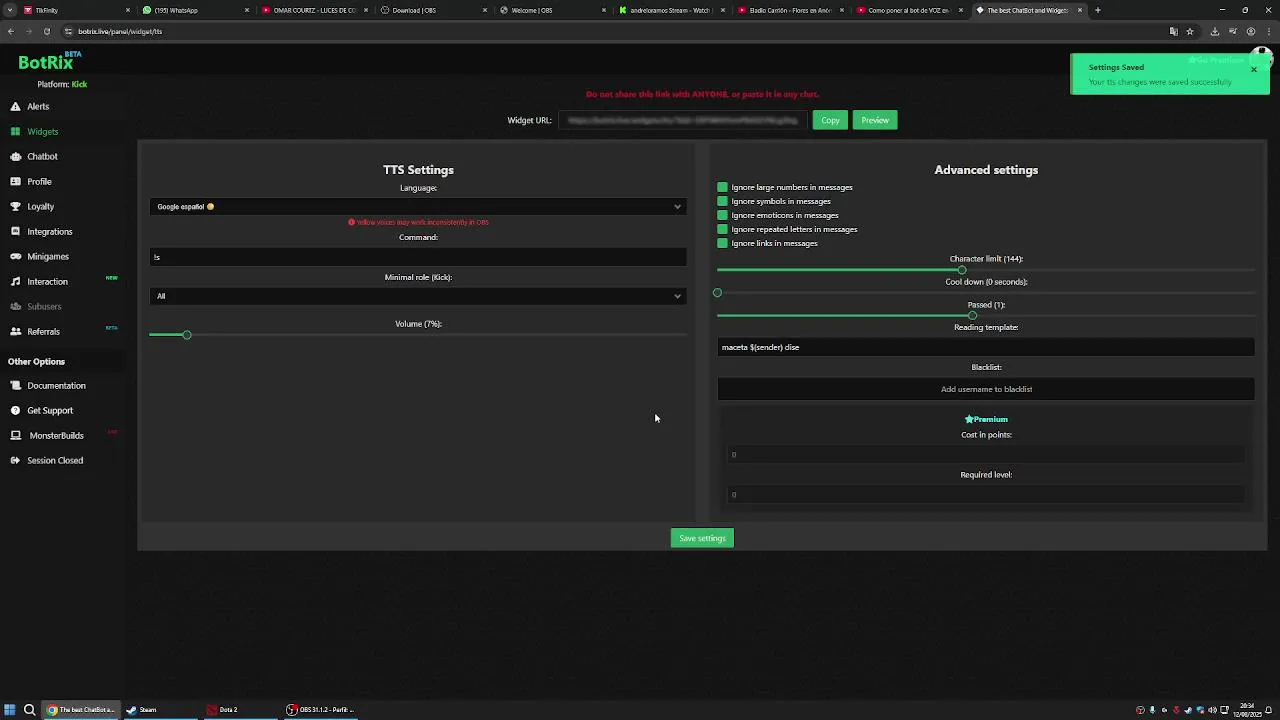Click the BotRix logo
This screenshot has height=720, width=1280.
(47, 62)
